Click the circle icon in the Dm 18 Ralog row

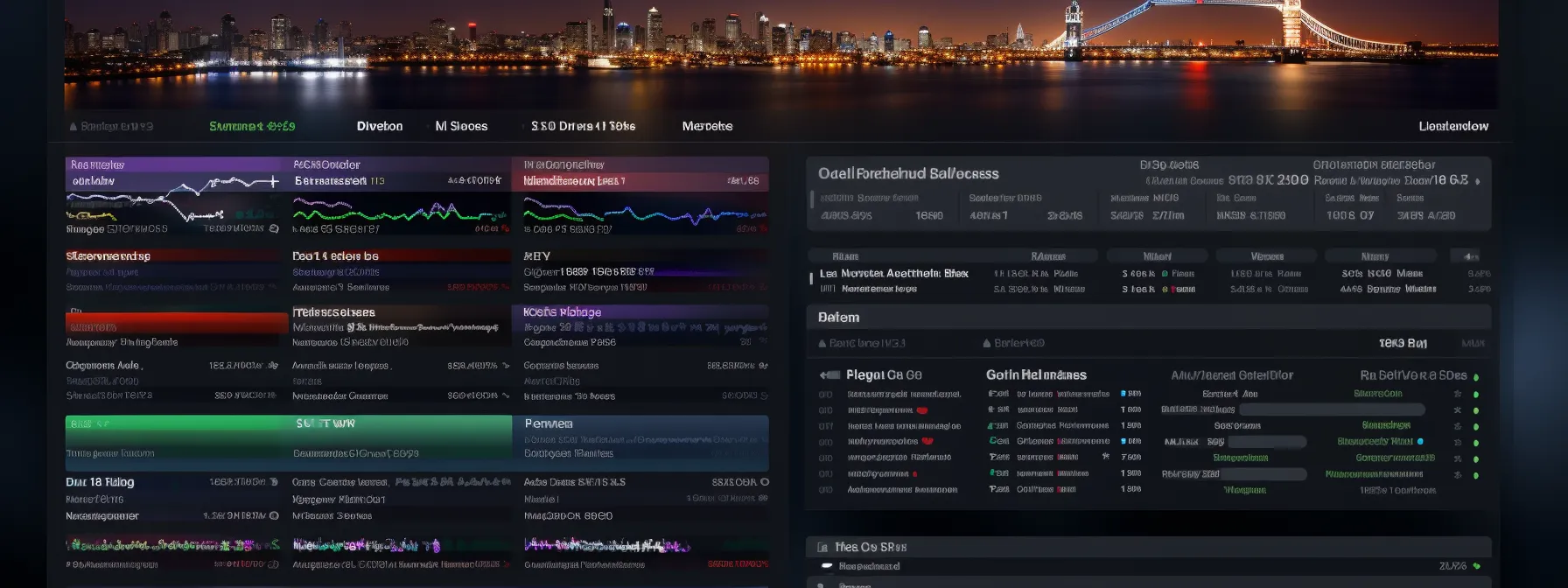pos(274,482)
